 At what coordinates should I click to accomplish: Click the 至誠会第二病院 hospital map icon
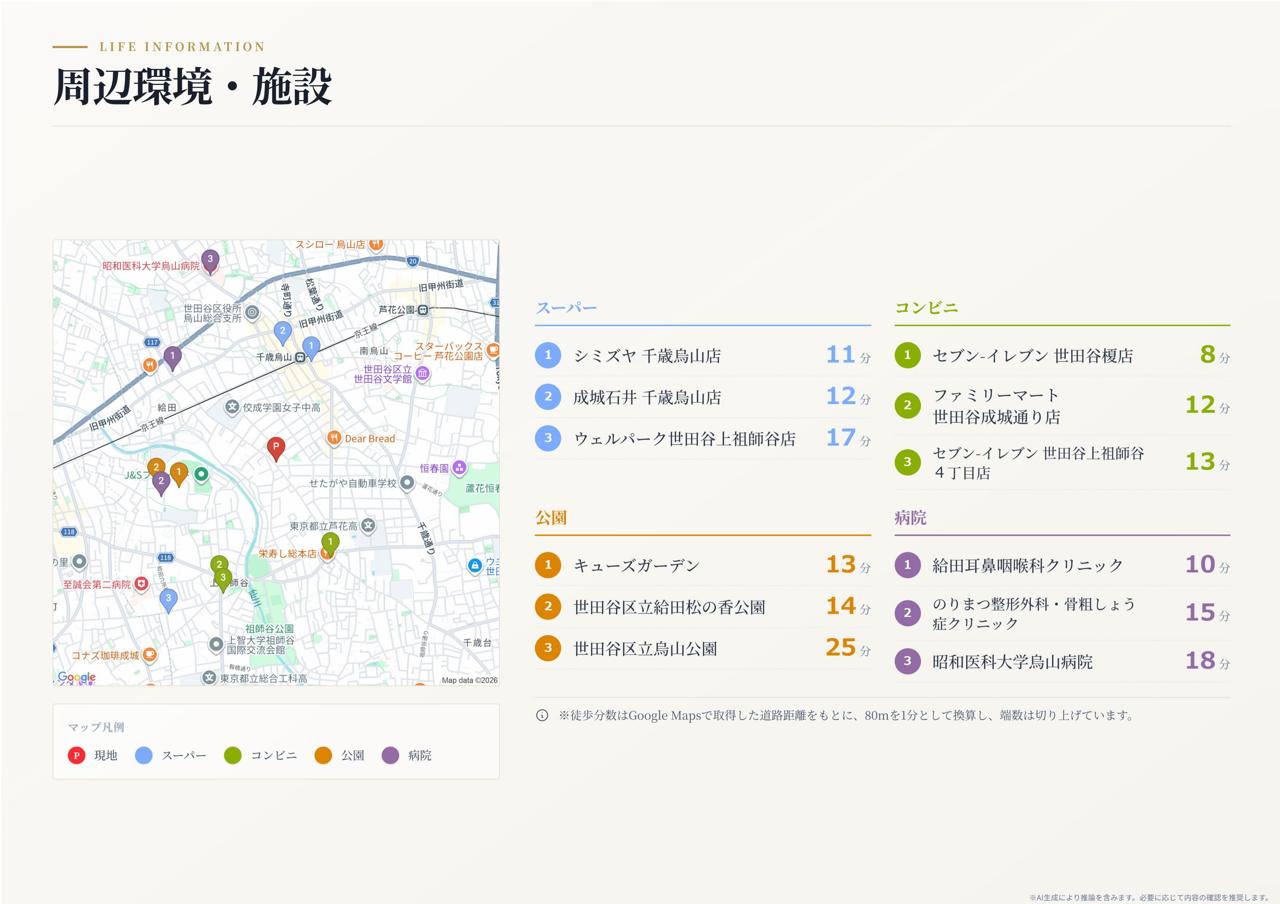point(141,583)
